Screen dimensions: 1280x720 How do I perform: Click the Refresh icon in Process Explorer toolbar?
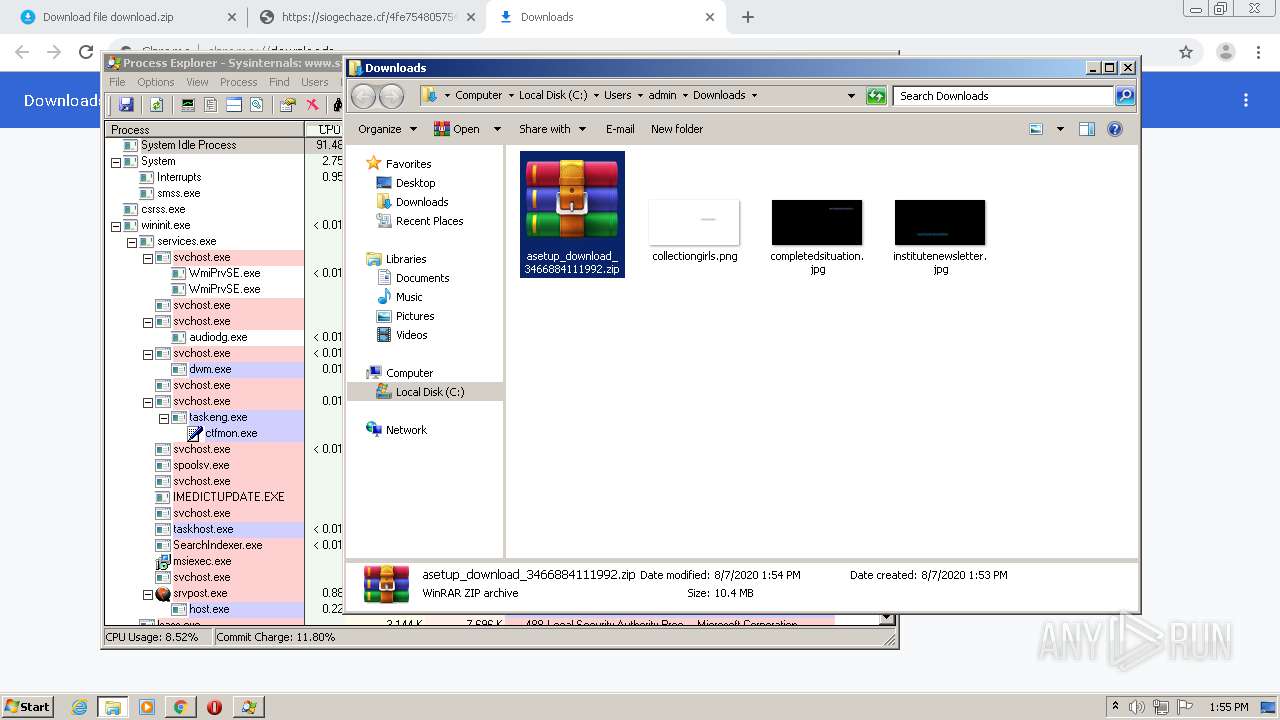[x=157, y=105]
